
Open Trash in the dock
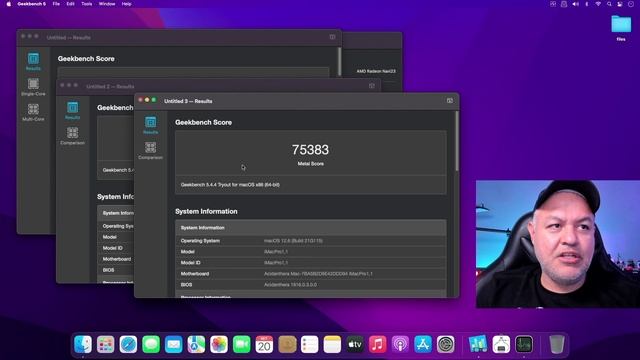click(556, 344)
